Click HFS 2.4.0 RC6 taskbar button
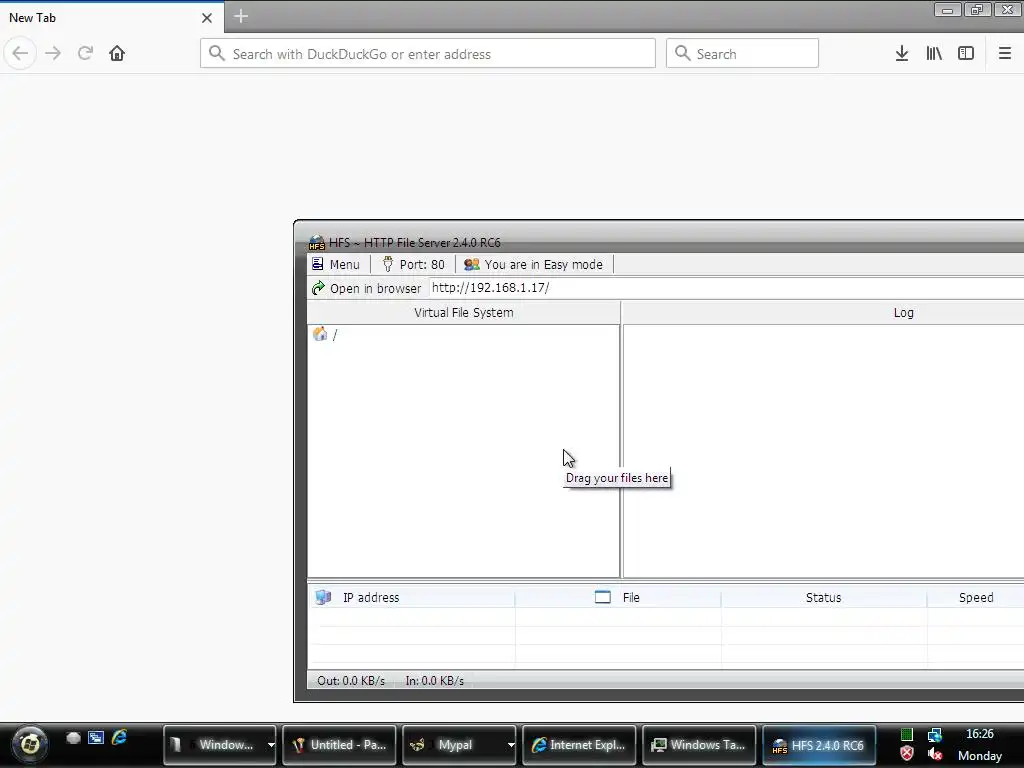The width and height of the screenshot is (1024, 768). pyautogui.click(x=819, y=744)
